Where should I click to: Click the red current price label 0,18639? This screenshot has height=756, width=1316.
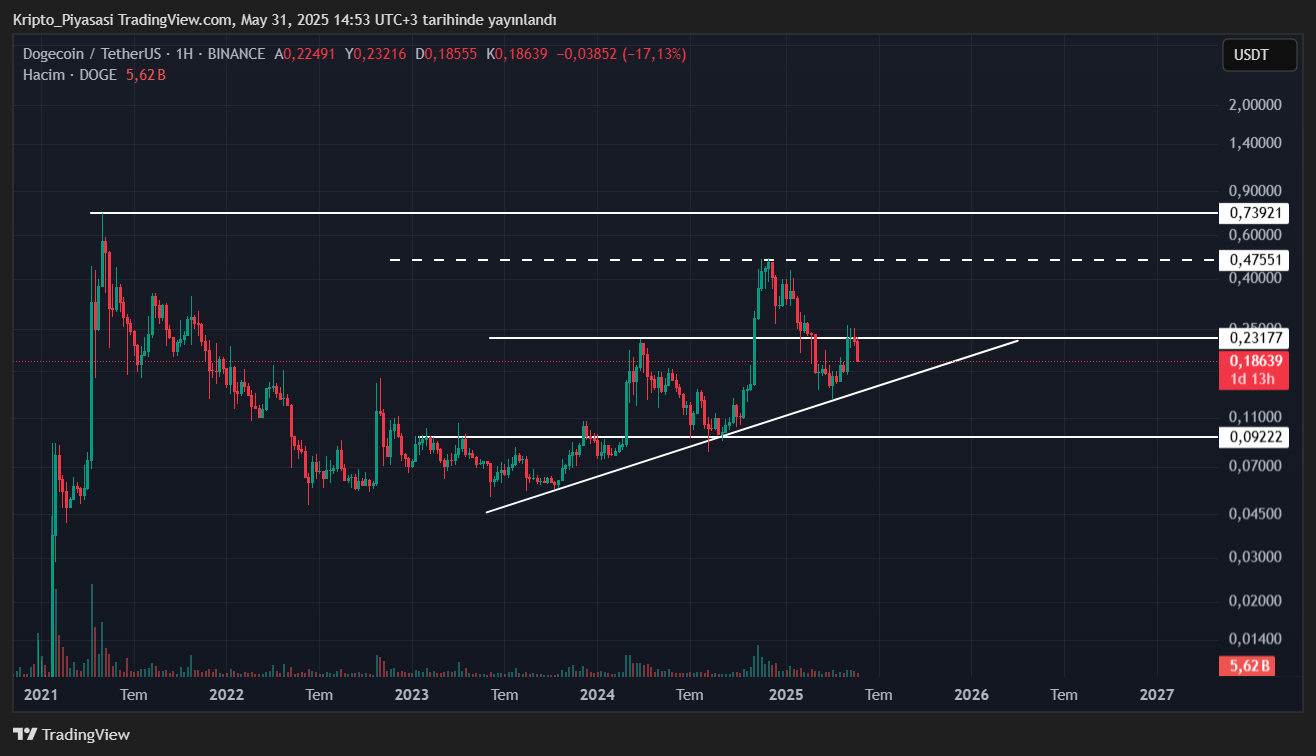coord(1253,361)
